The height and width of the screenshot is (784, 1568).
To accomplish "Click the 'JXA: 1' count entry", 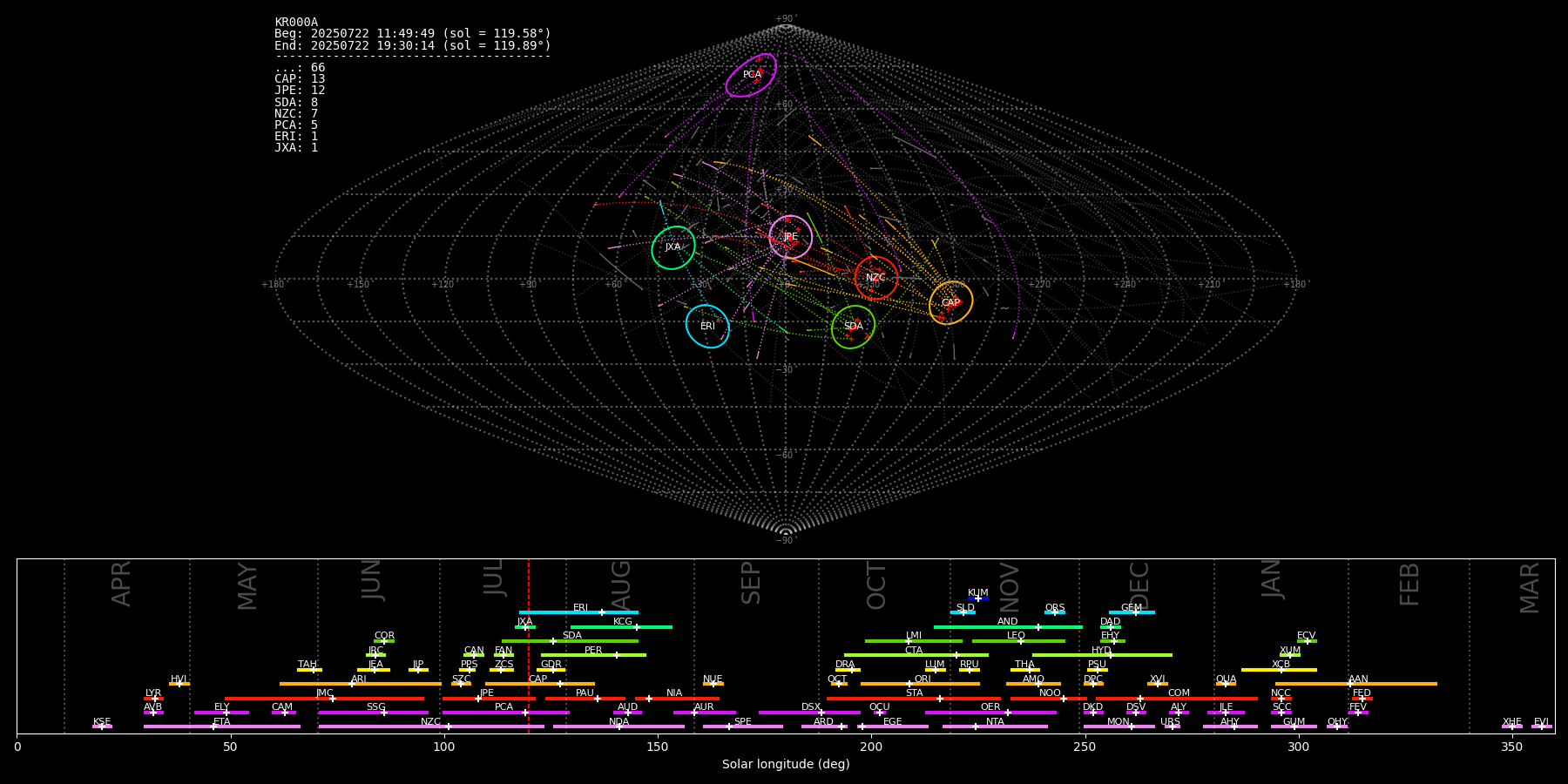I will pos(296,147).
